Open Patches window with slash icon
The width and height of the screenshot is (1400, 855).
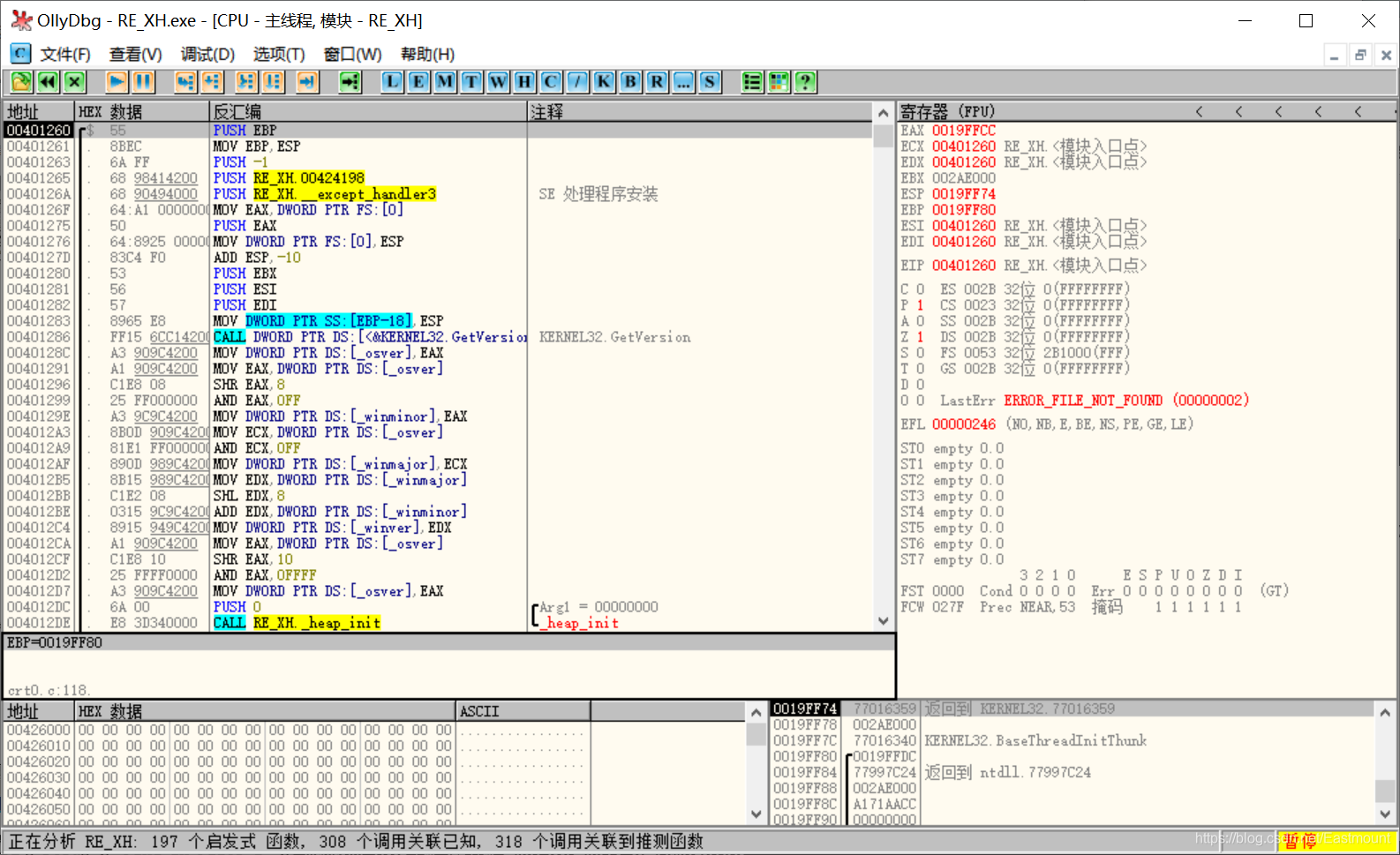(x=577, y=82)
